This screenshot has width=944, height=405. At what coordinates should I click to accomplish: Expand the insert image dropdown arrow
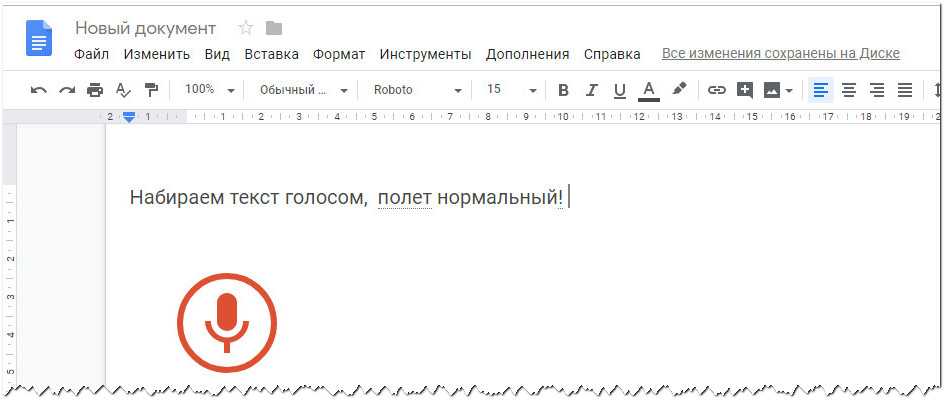[789, 91]
